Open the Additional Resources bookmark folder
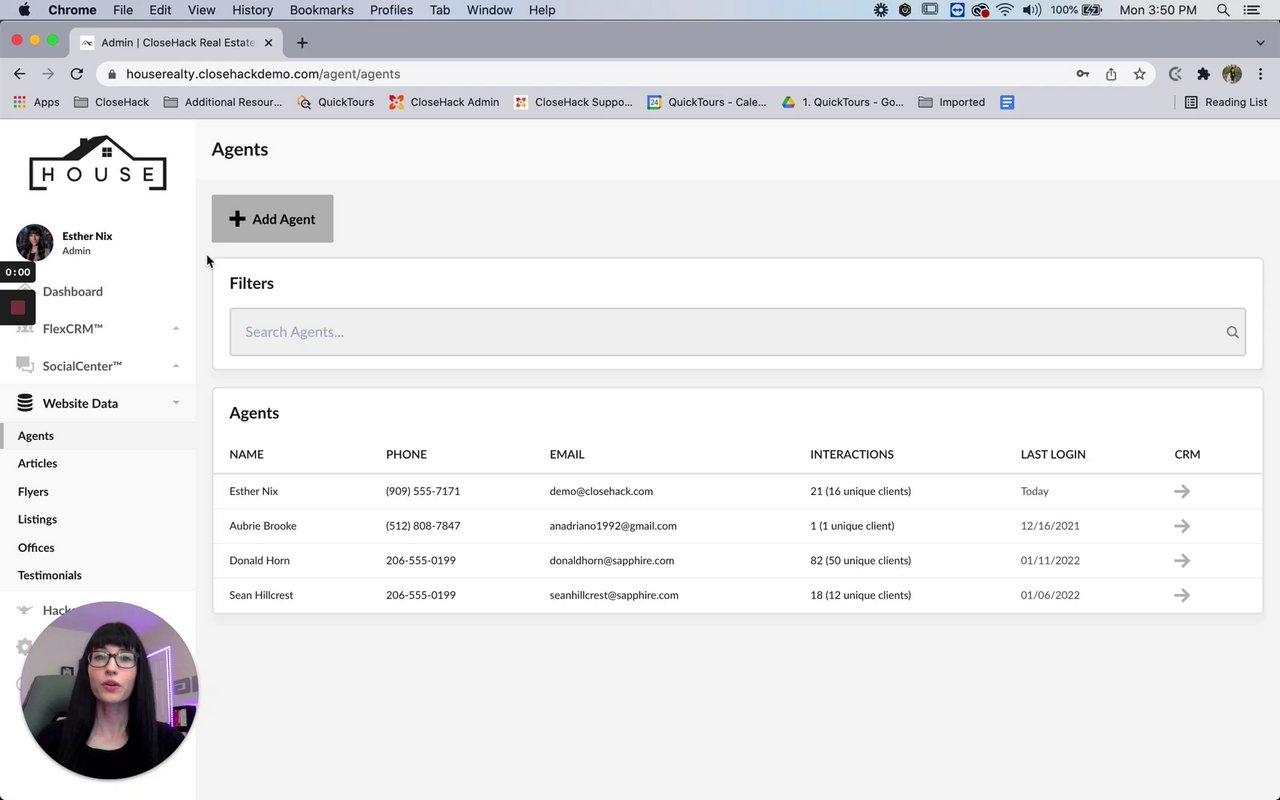The image size is (1280, 800). (x=223, y=102)
